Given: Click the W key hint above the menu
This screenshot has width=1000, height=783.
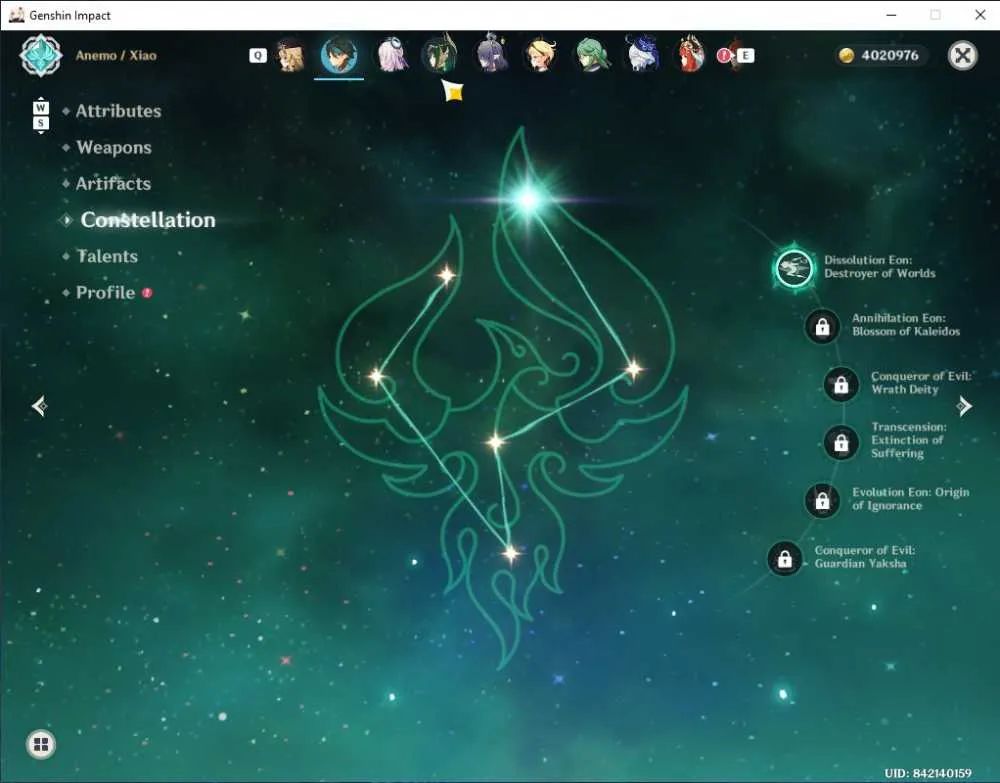Looking at the screenshot, I should tap(41, 108).
